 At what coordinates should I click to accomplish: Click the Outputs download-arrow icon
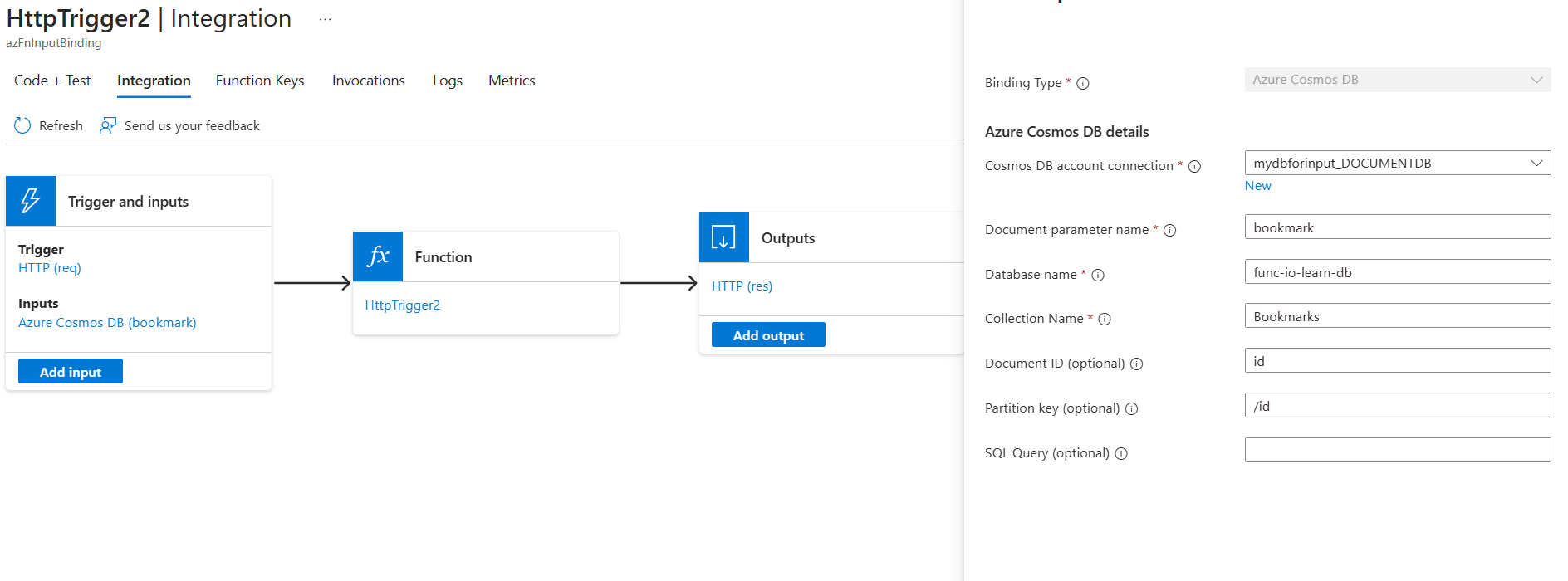tap(723, 237)
